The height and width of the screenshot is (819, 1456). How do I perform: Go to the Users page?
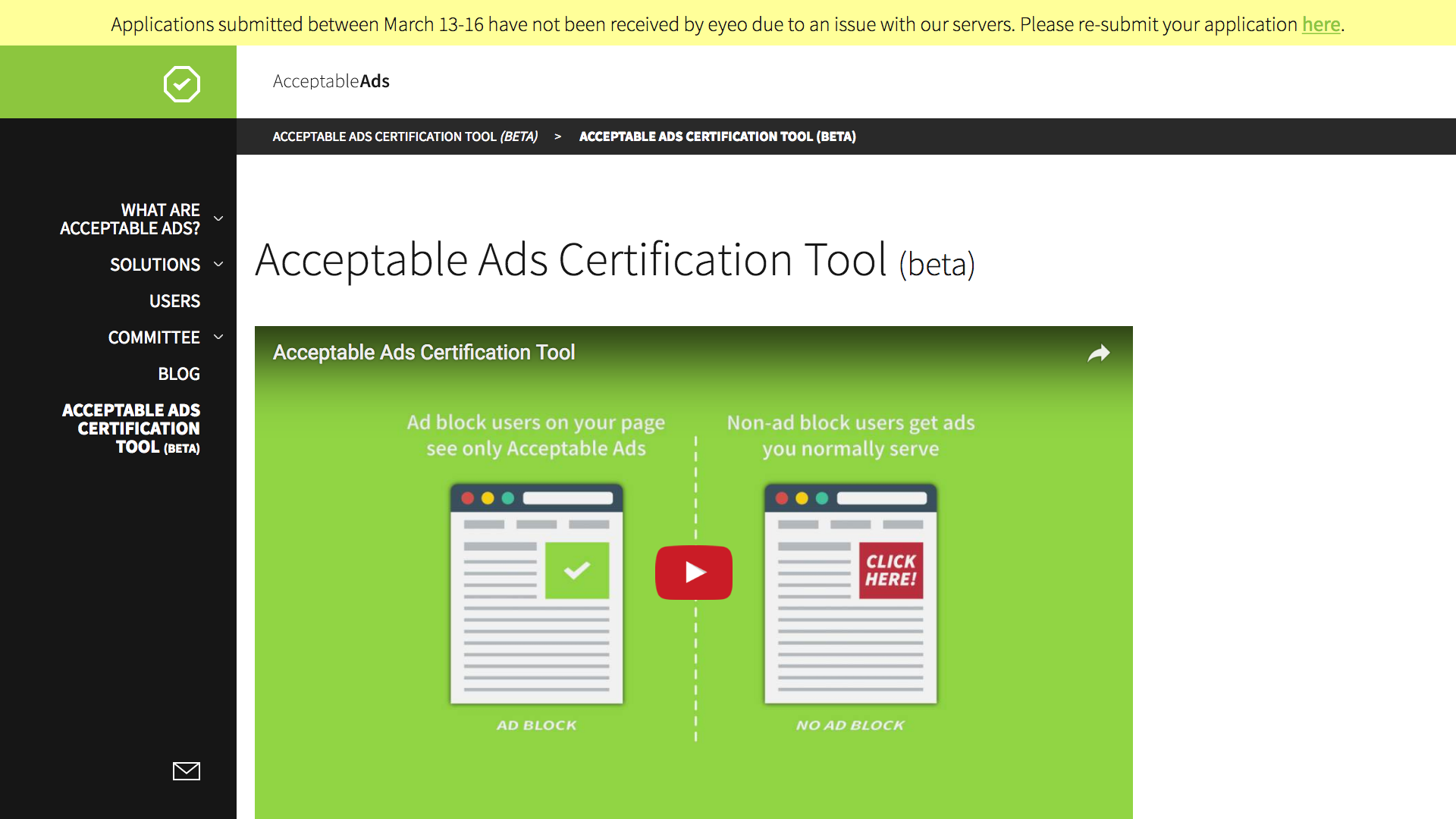[174, 301]
